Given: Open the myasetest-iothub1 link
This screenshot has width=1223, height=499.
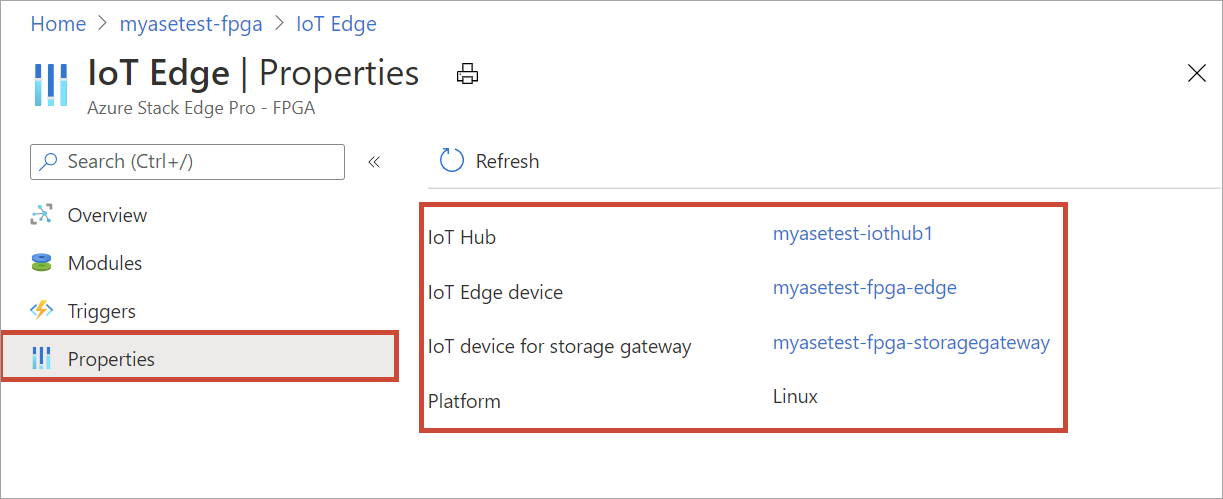Looking at the screenshot, I should pos(853,233).
